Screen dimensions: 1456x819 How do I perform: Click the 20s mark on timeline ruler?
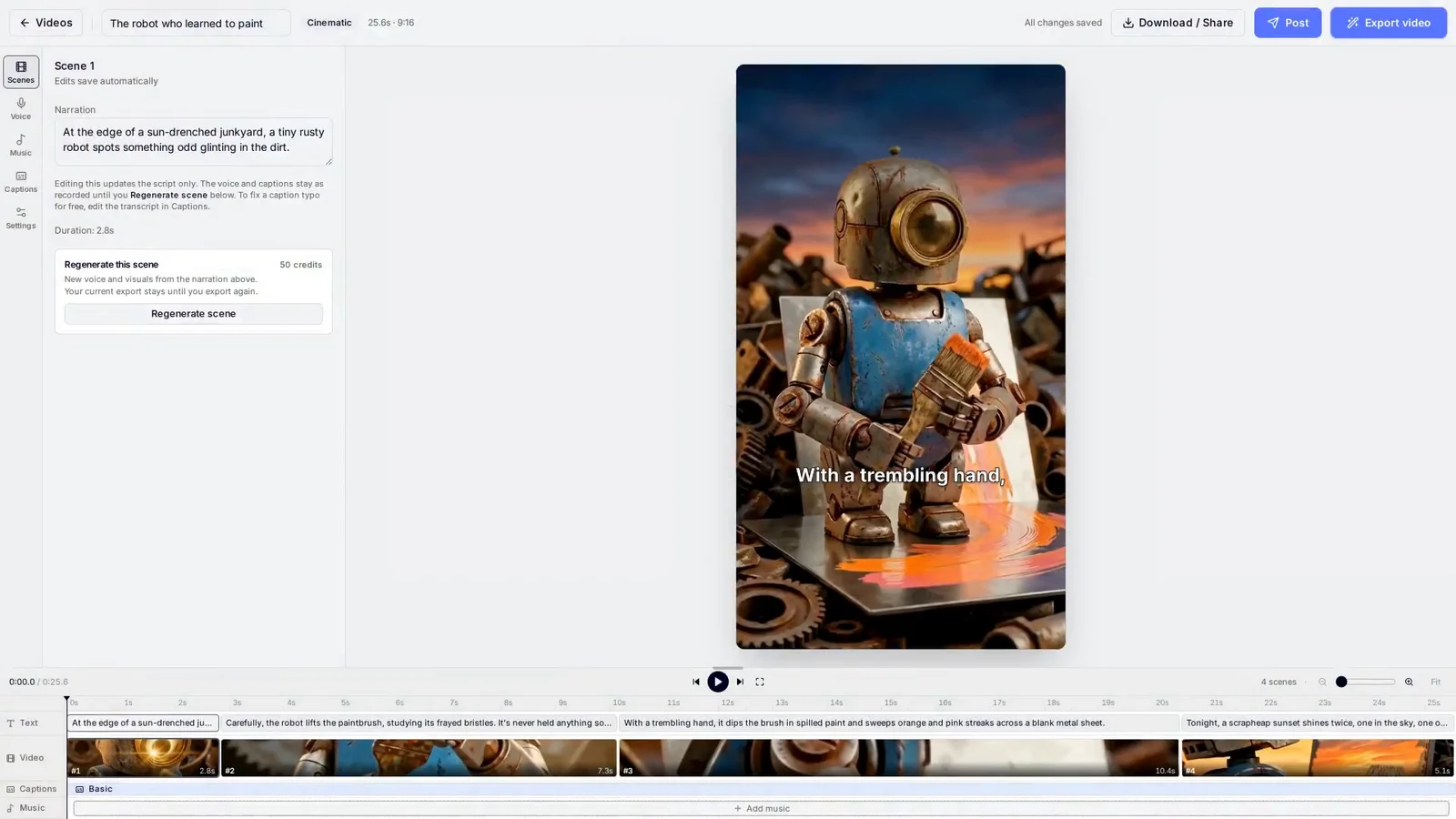coord(1162,703)
